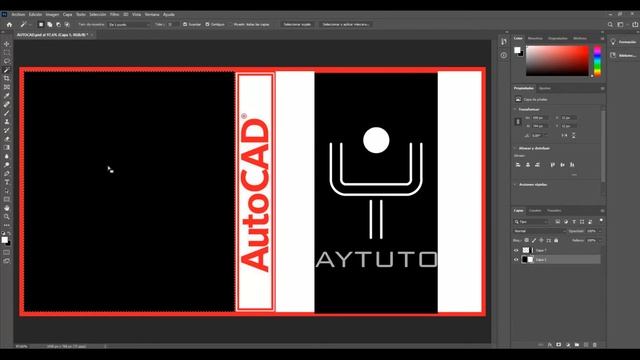Switch to the Ajustes tab
This screenshot has width=640, height=360.
544,88
